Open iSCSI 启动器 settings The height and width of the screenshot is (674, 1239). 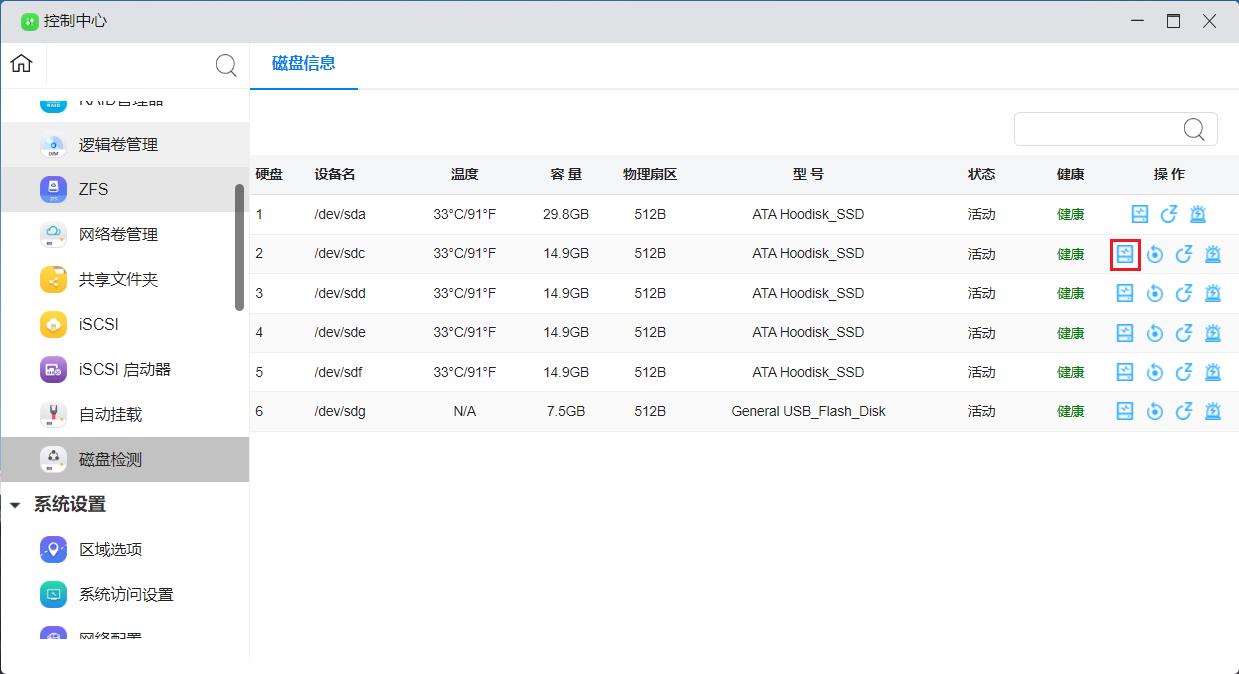pyautogui.click(x=125, y=369)
